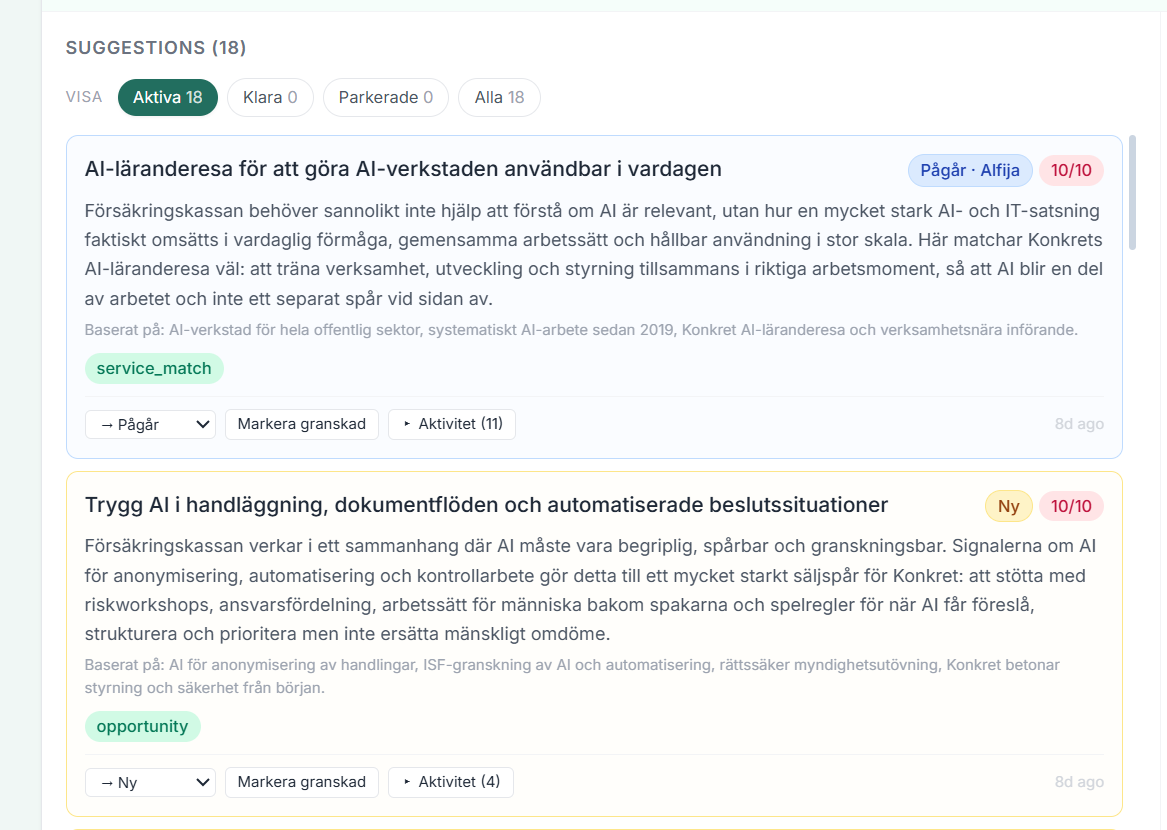Click the 8d ago timestamp on Trygg AI card
The width and height of the screenshot is (1167, 830).
[1078, 782]
